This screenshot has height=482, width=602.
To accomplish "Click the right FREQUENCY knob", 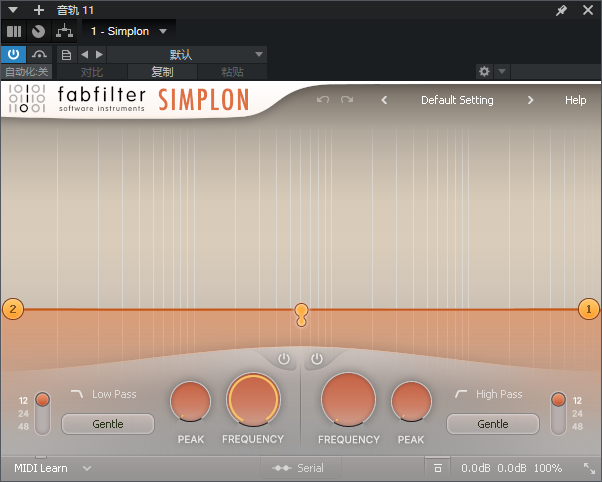I will point(349,399).
